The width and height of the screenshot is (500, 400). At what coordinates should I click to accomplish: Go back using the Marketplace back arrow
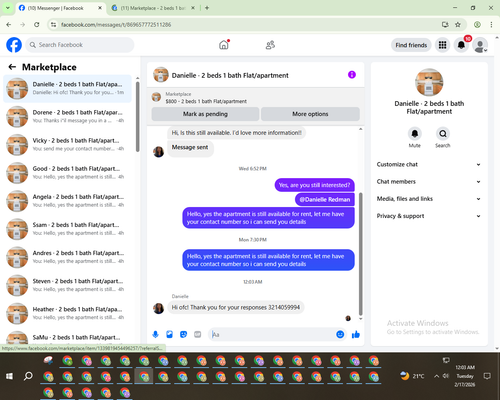pos(12,67)
